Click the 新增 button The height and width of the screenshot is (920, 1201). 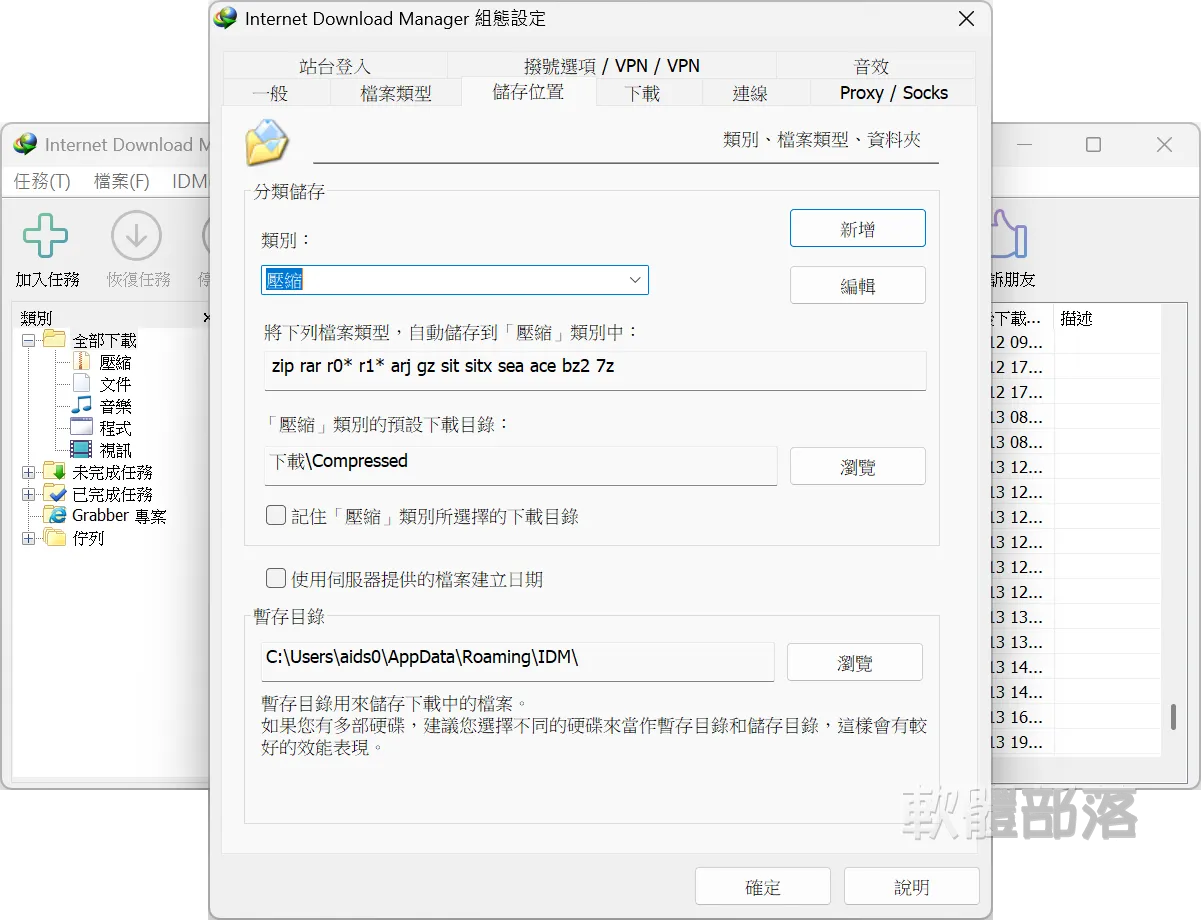pyautogui.click(x=858, y=228)
